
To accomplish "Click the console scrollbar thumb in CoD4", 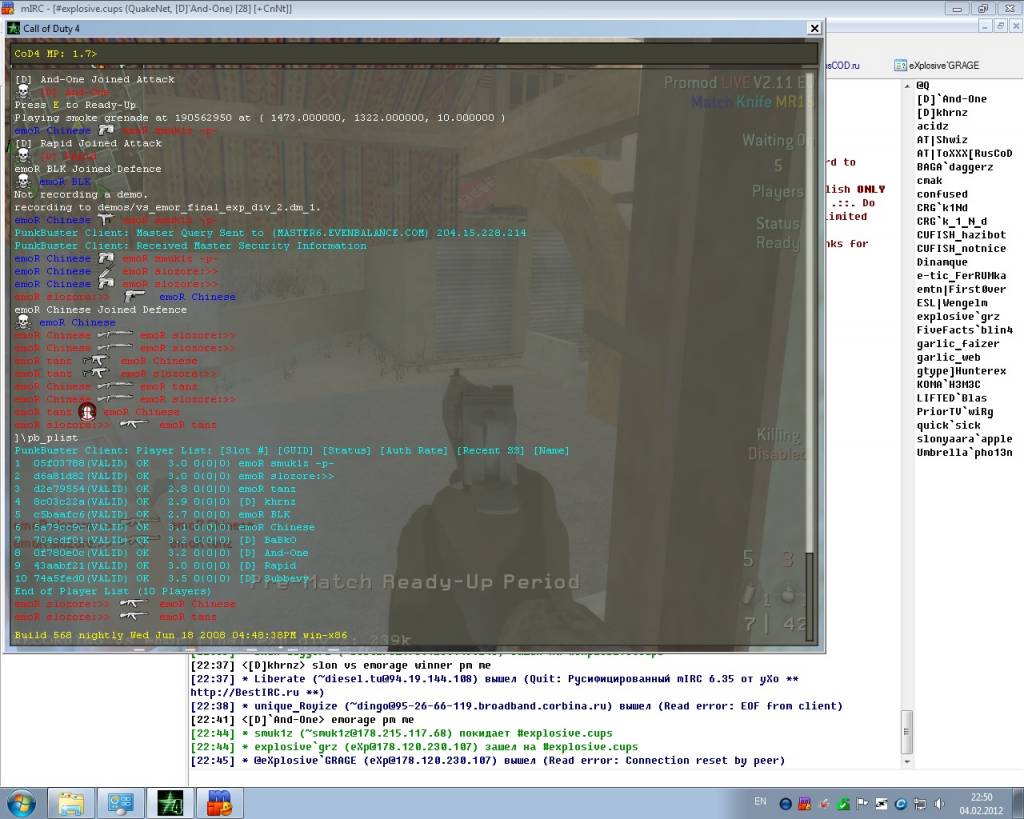I will click(x=810, y=596).
